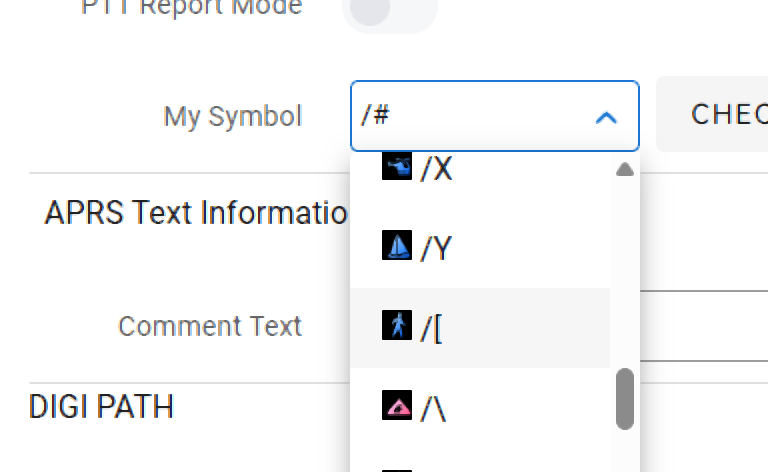Screen dimensions: 768x472
Task: Click the sailboat icon beside /Y
Action: point(397,246)
